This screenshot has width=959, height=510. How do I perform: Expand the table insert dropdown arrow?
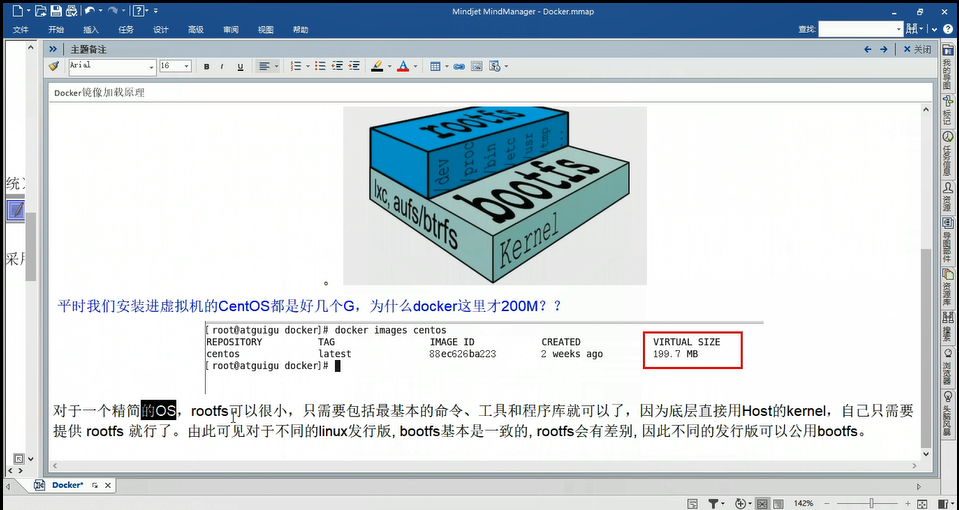pos(446,66)
